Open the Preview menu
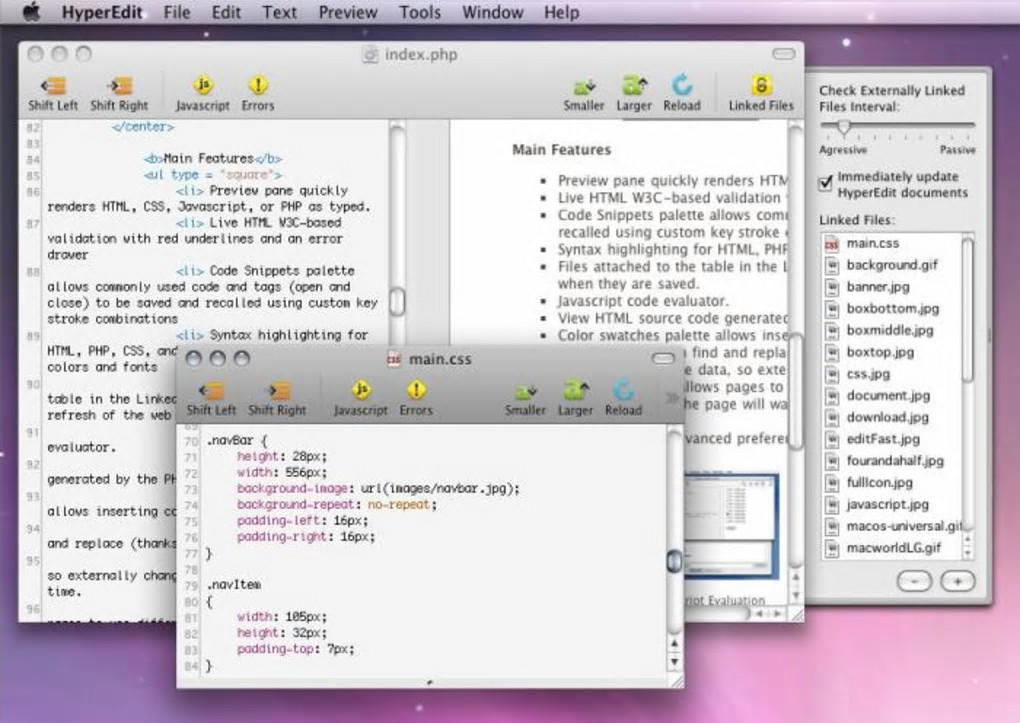This screenshot has width=1020, height=723. coord(348,12)
